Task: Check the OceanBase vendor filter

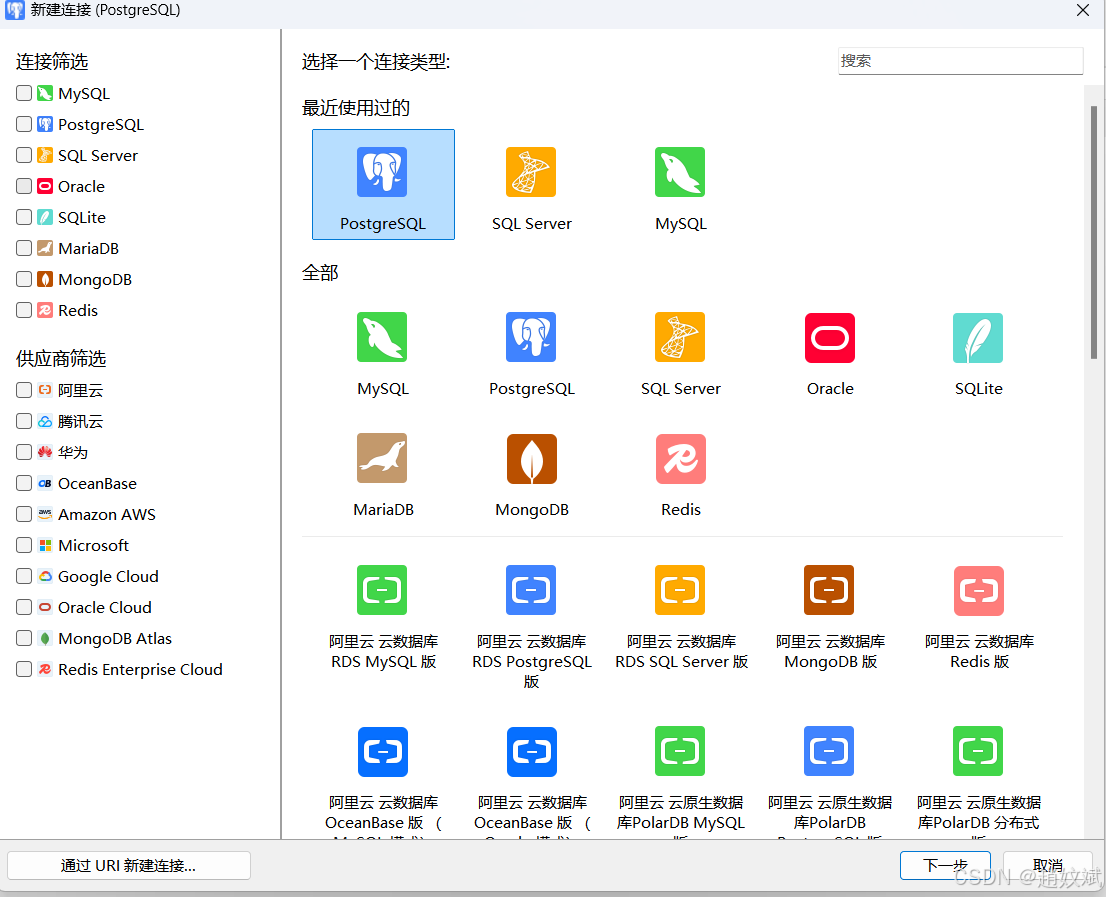Action: tap(24, 483)
